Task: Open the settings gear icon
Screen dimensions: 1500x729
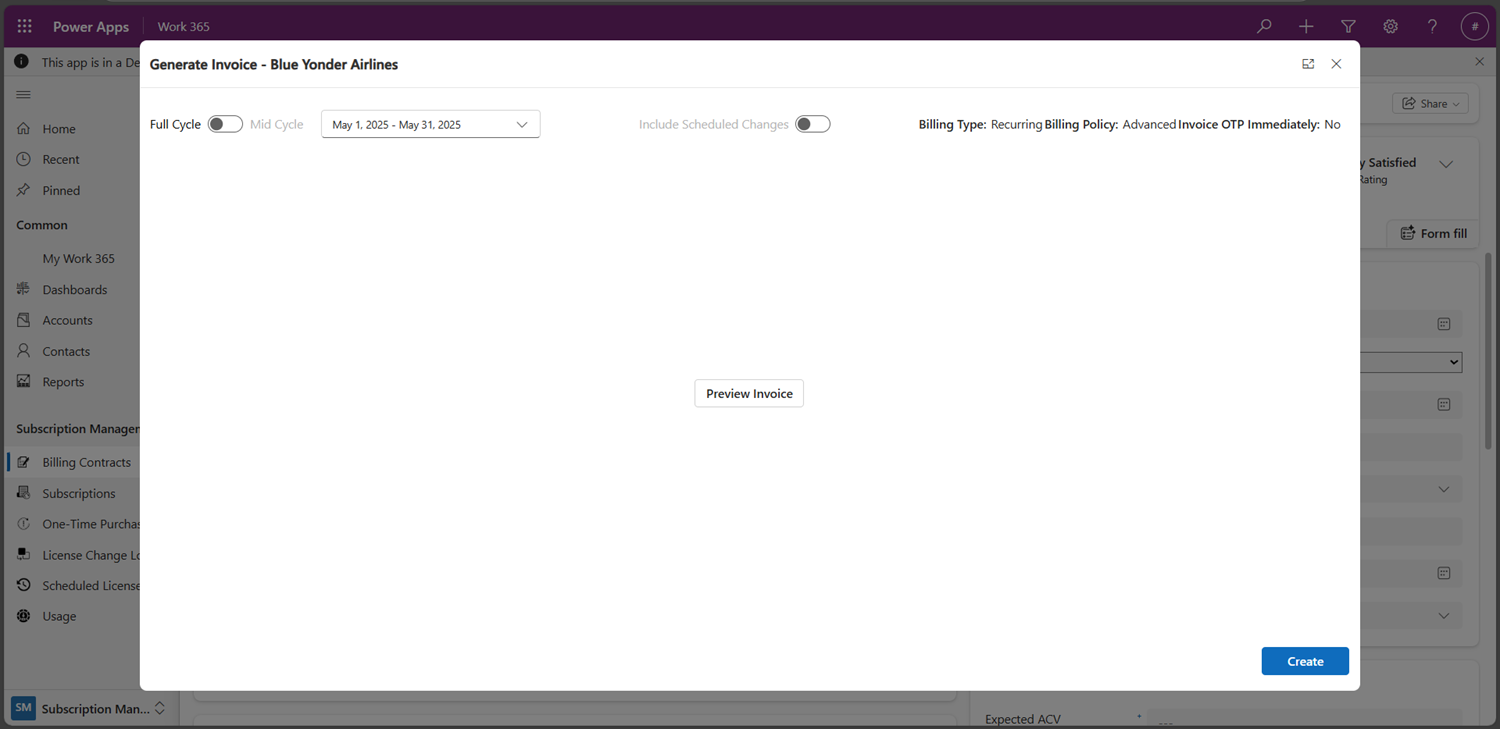Action: point(1390,27)
